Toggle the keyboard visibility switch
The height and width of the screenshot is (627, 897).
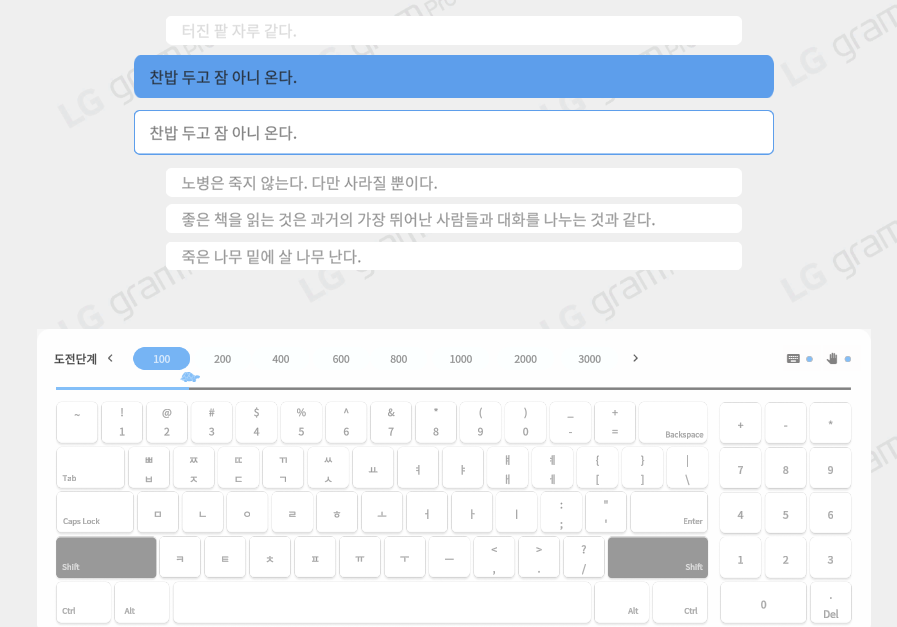point(810,358)
